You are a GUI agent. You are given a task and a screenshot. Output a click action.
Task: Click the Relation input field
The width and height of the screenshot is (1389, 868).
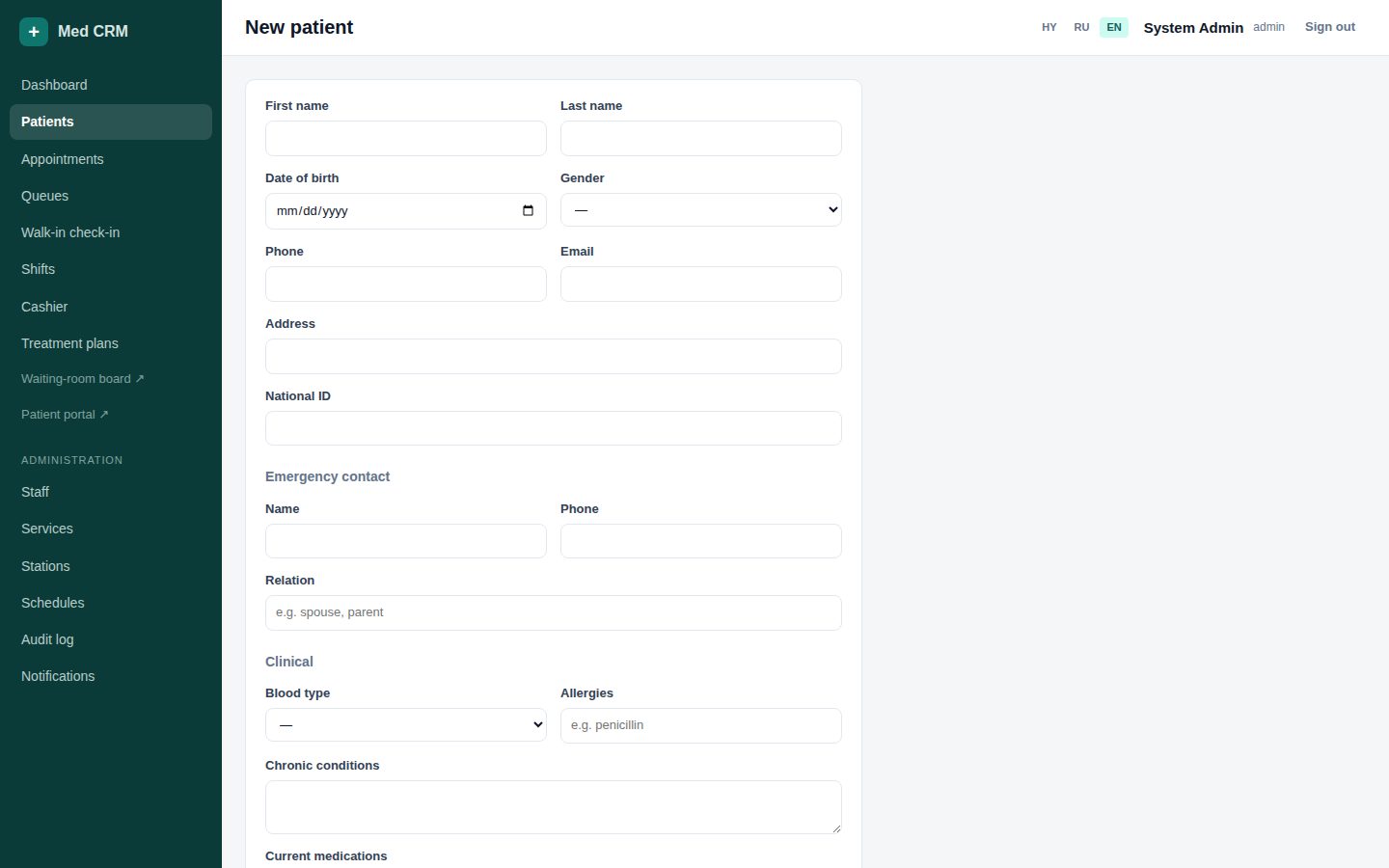point(554,613)
